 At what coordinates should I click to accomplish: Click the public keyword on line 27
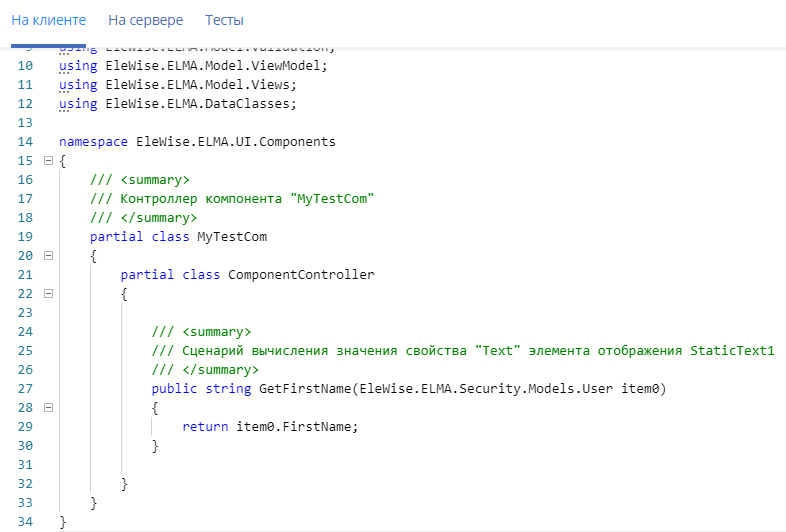point(174,389)
